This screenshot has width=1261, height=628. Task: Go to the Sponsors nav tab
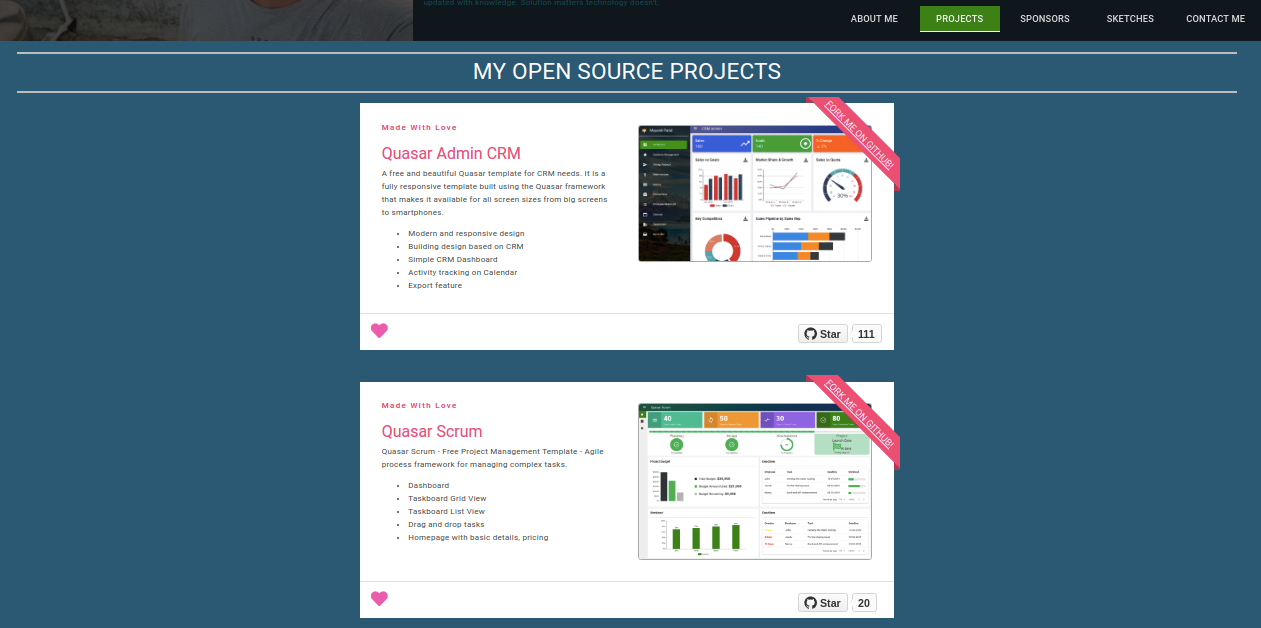coord(1044,19)
